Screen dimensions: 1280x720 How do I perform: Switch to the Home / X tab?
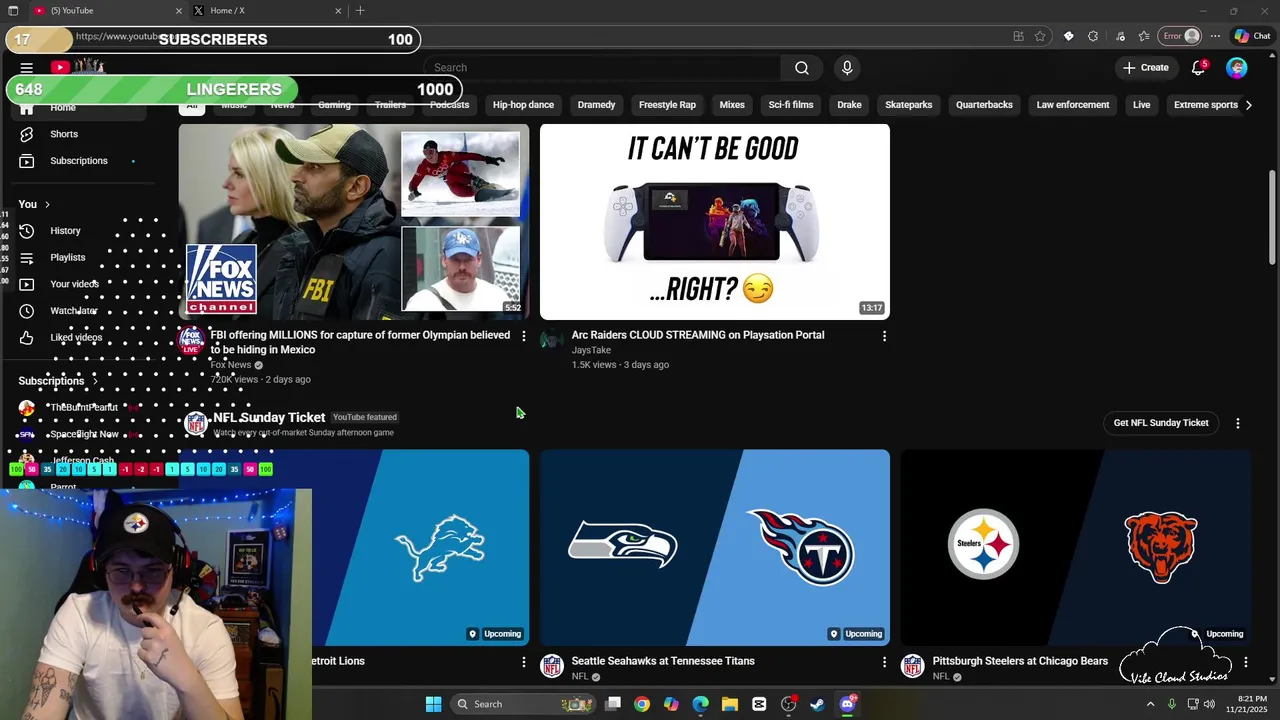click(268, 11)
